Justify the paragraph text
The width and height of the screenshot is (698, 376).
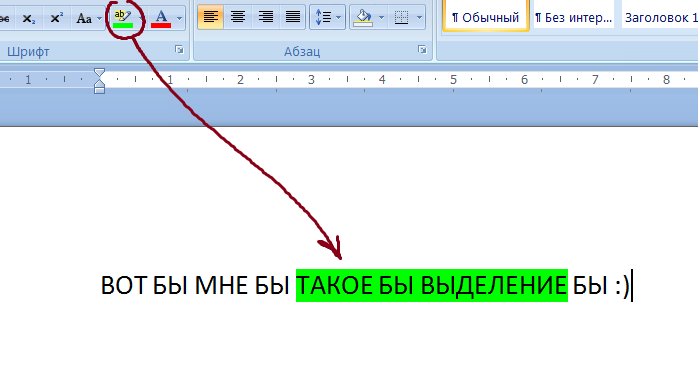click(292, 17)
